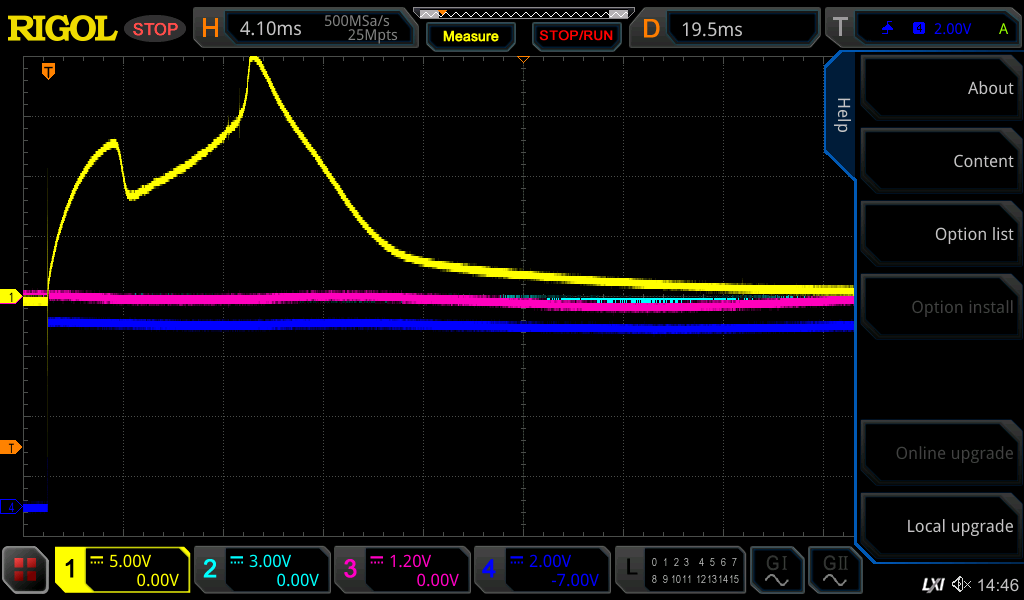Viewport: 1024px width, 600px height.
Task: Click the waveform memory overview bar
Action: (522, 14)
